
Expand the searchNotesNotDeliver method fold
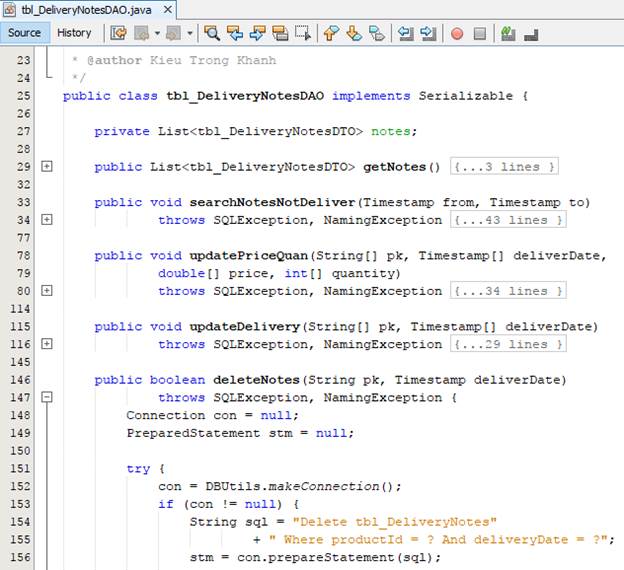(47, 220)
